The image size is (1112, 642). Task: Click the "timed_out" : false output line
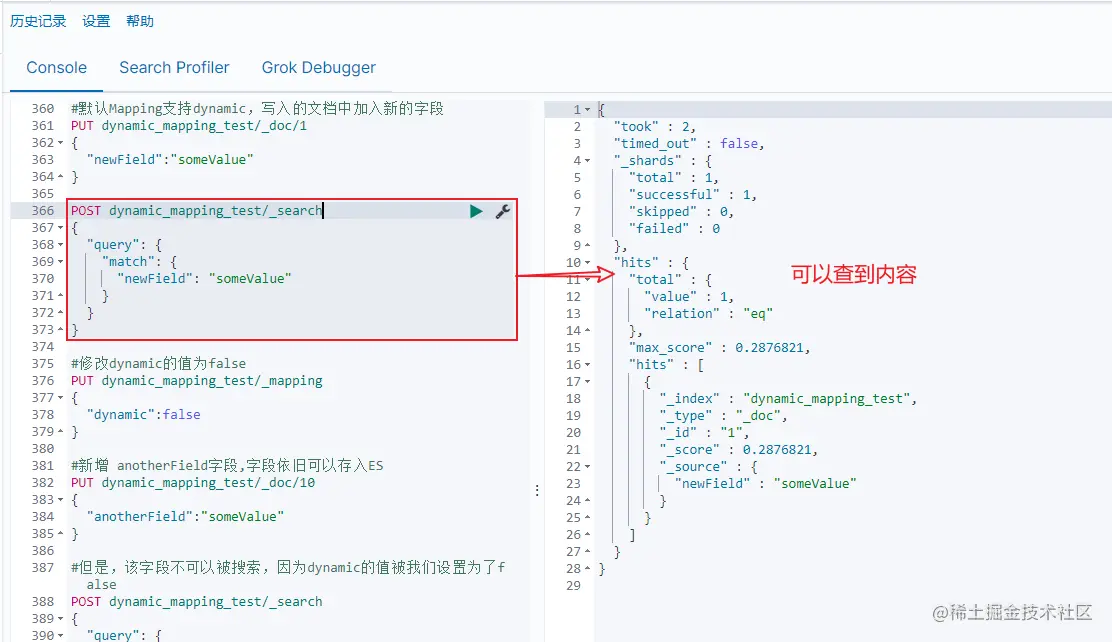[x=689, y=144]
